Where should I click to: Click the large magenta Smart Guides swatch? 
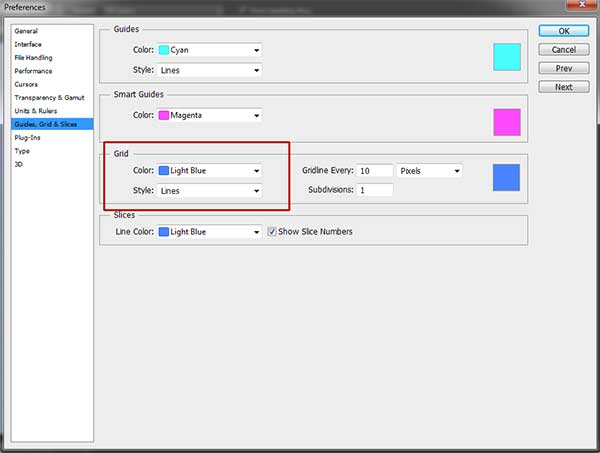507,122
